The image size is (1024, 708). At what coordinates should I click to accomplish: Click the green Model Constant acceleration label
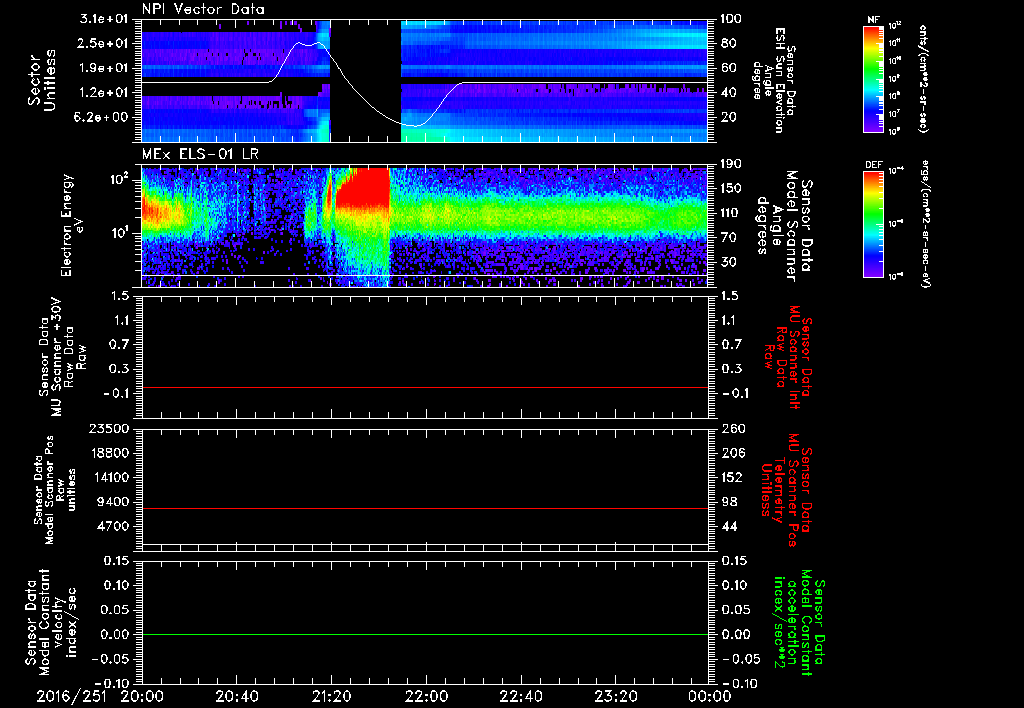tap(799, 622)
